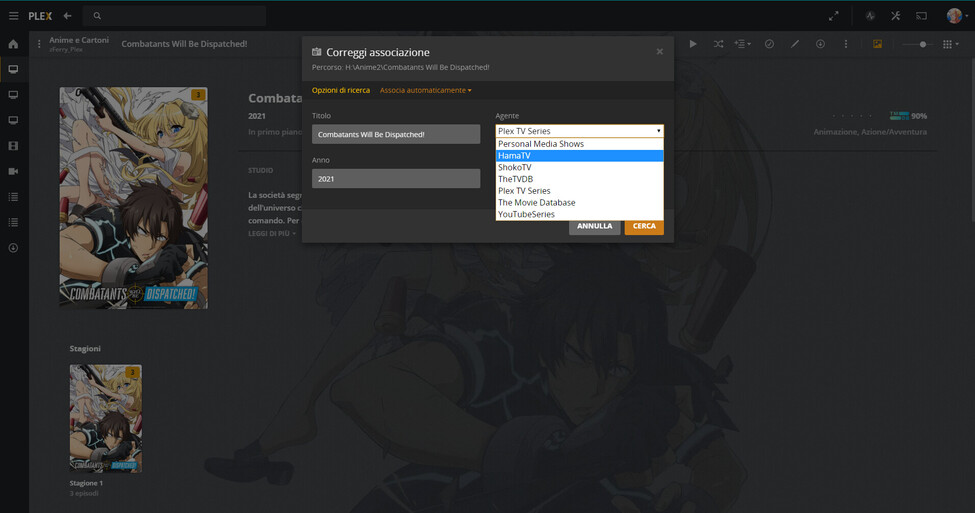Viewport: 975px width, 513px height.
Task: Select YouTubeSeries agent option
Action: [x=580, y=215]
